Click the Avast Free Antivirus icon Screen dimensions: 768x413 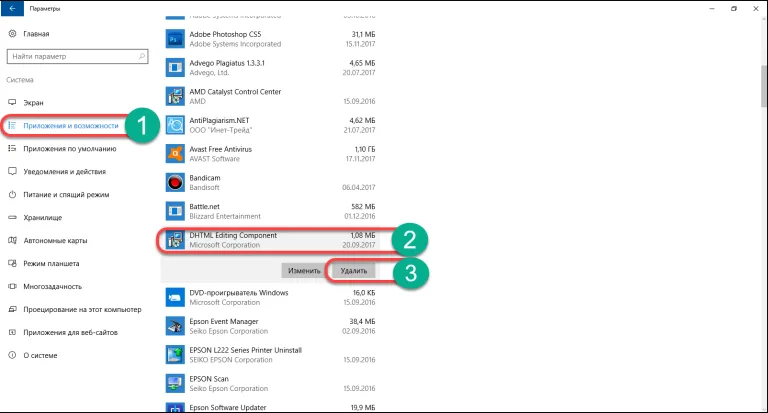point(175,154)
